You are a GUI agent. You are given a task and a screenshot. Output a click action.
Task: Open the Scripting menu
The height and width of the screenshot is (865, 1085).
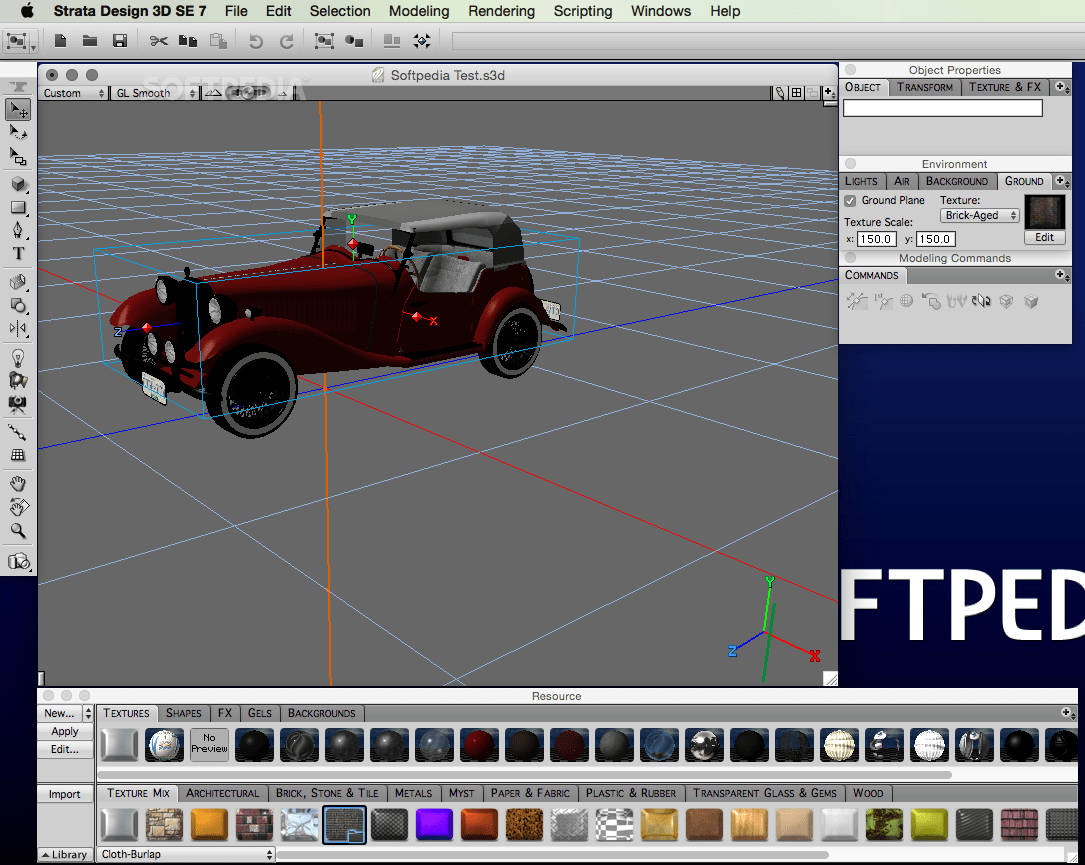583,11
